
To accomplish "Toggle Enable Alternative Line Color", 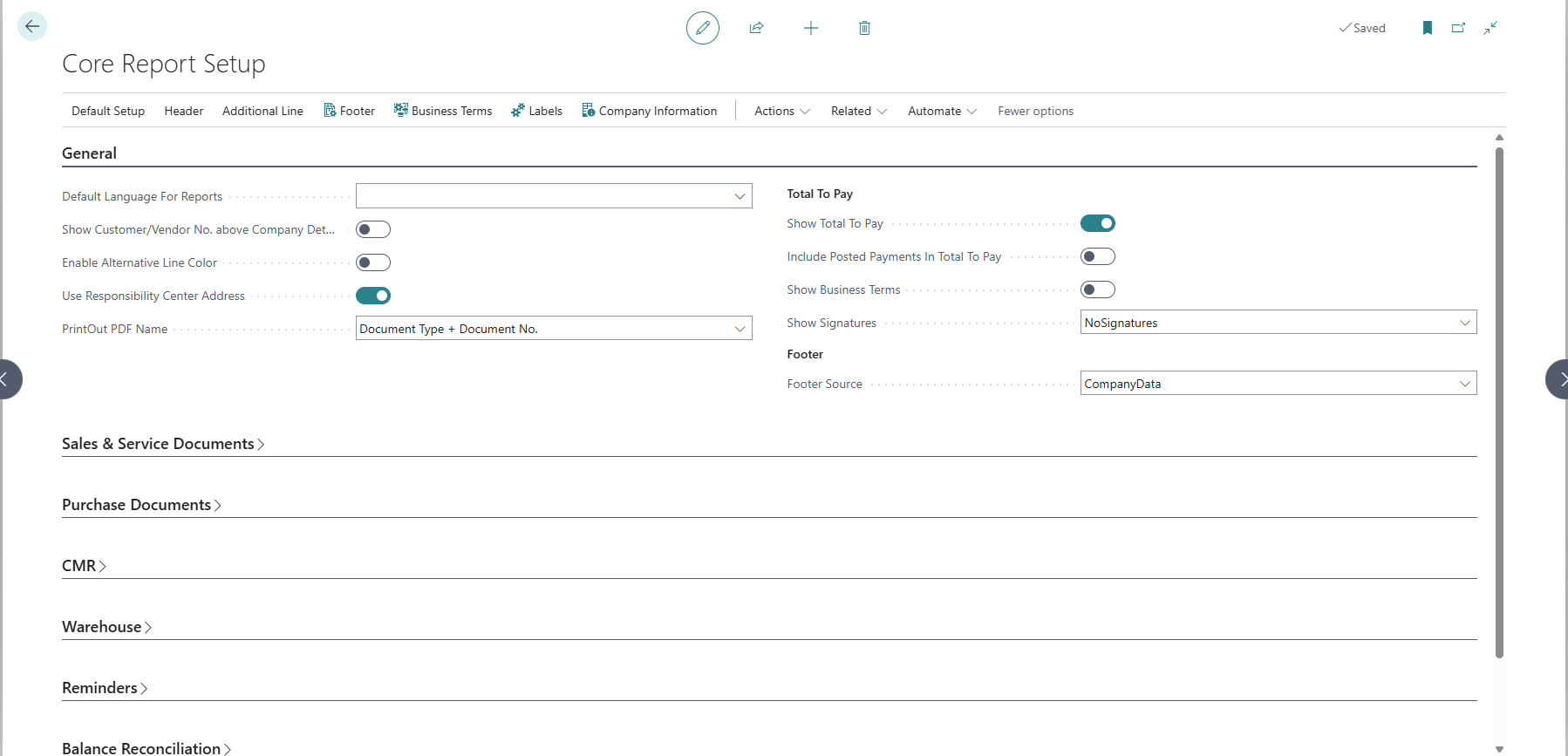I will click(373, 262).
